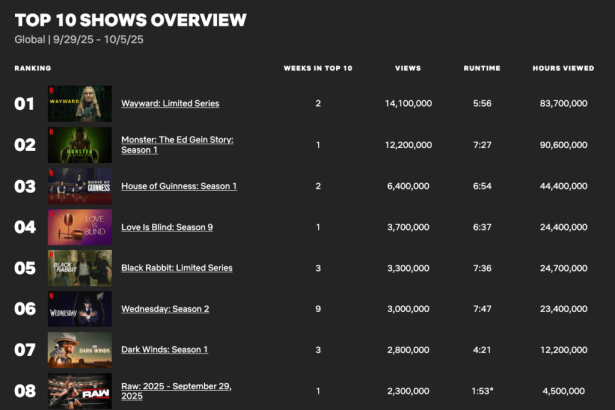Click 24,700,000 hours viewed value
Viewport: 615px width, 410px height.
(564, 268)
